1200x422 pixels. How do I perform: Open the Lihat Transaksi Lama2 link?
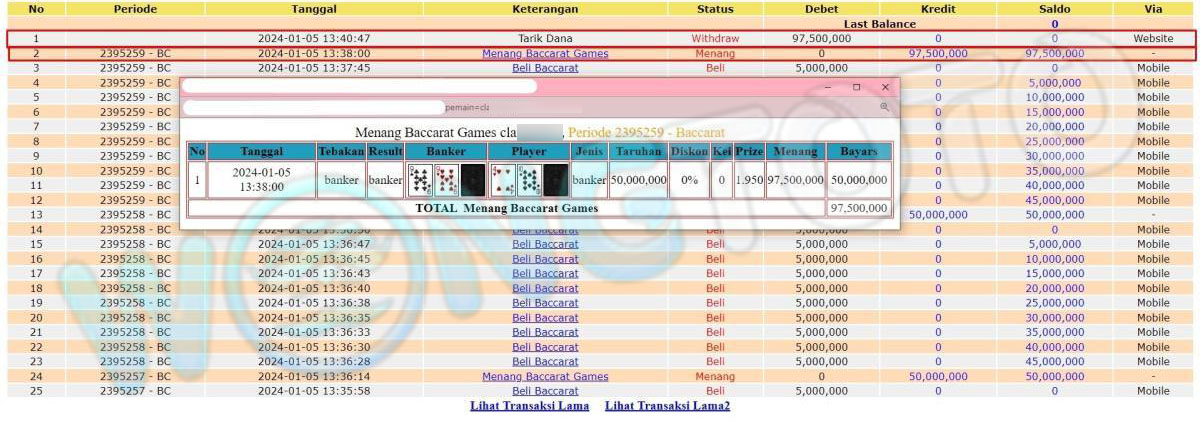click(667, 406)
